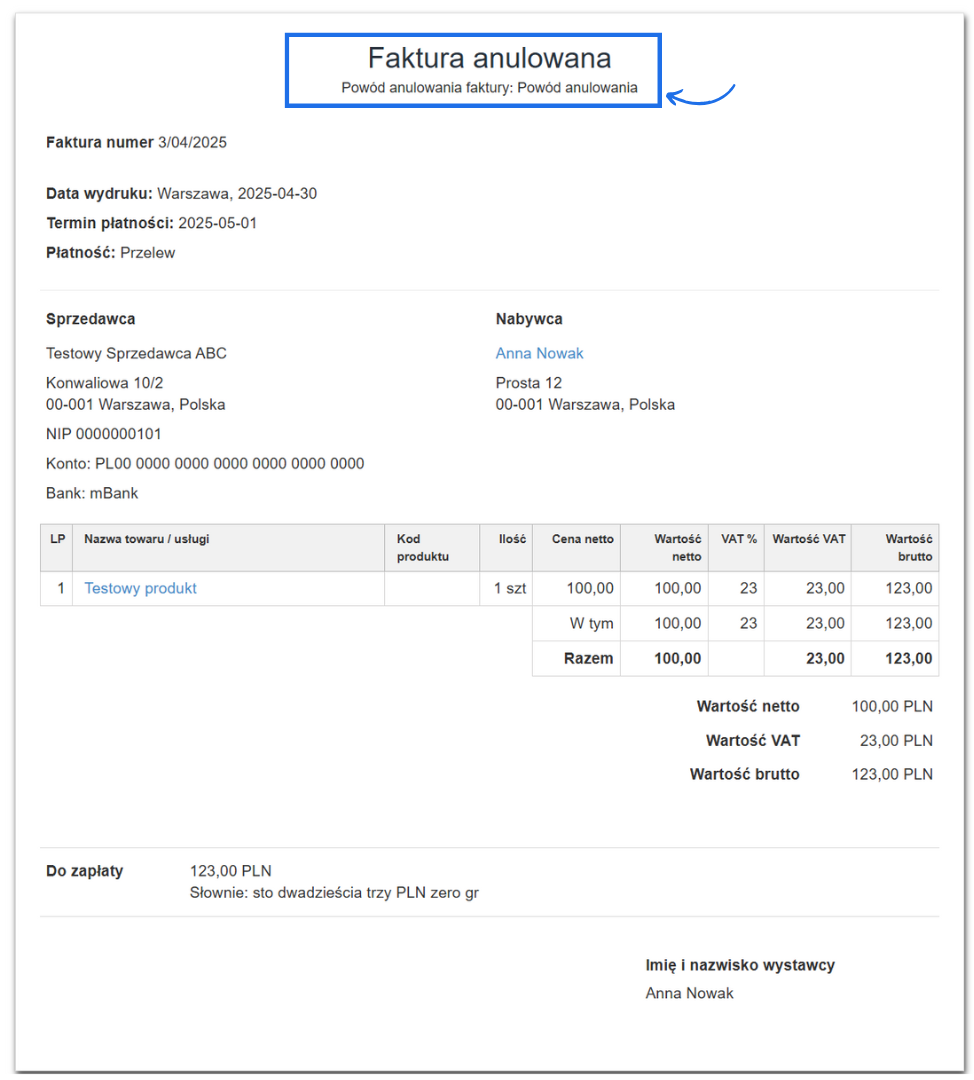The width and height of the screenshot is (974, 1080).
Task: Select the Konto bank account number
Action: 229,464
